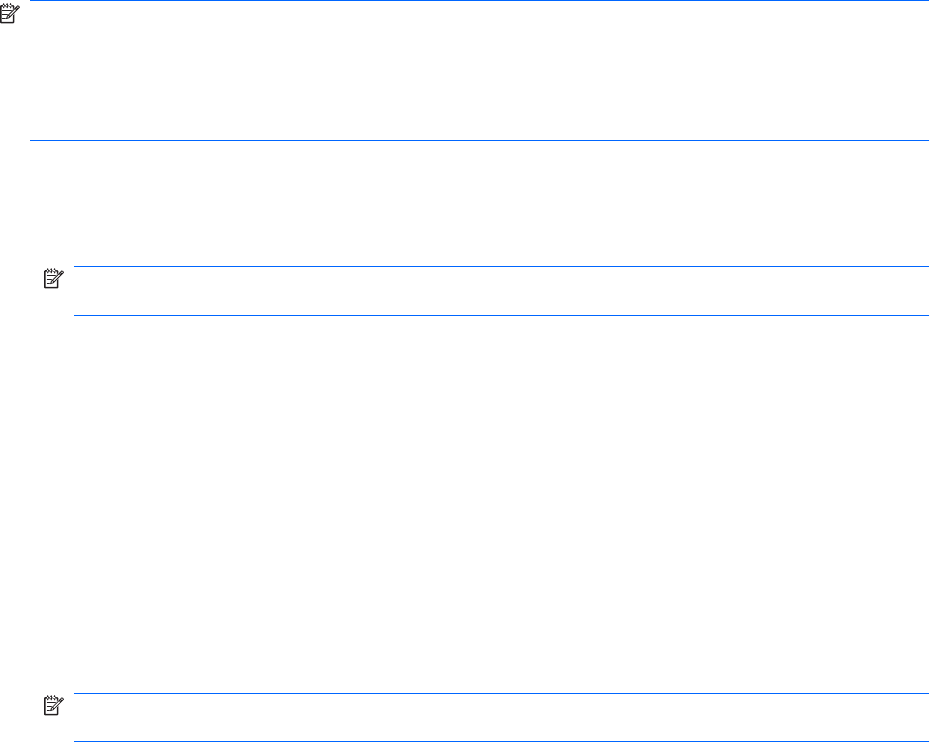Click the lower blue line of the middle note
The width and height of the screenshot is (930, 742).
(500, 316)
